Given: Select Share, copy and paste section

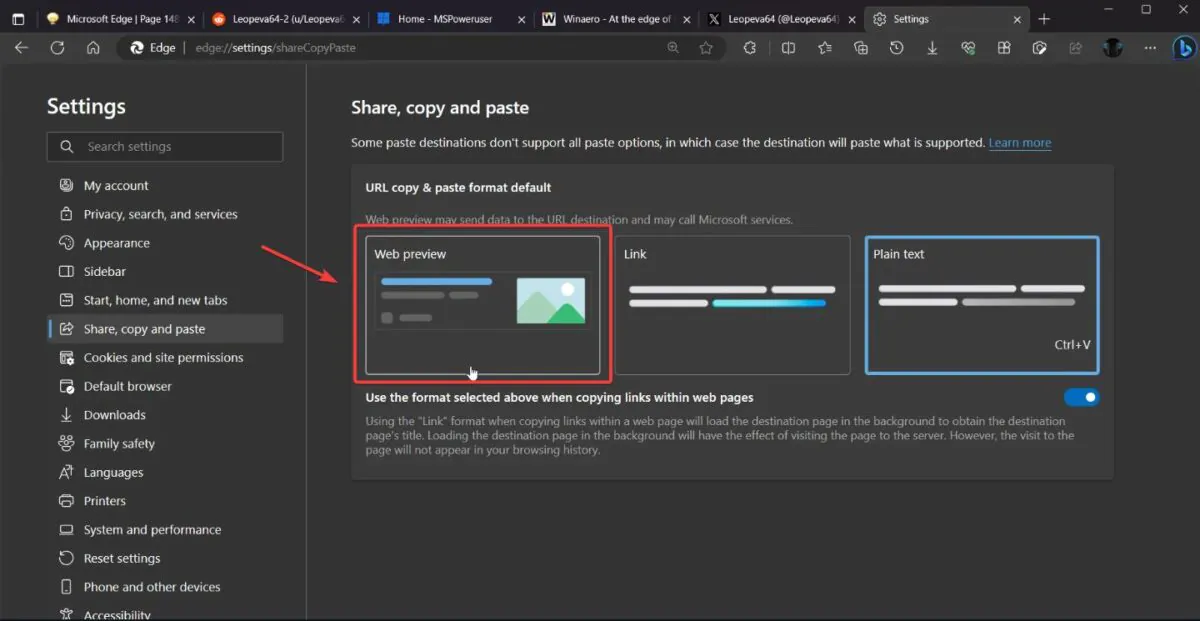Looking at the screenshot, I should (165, 329).
